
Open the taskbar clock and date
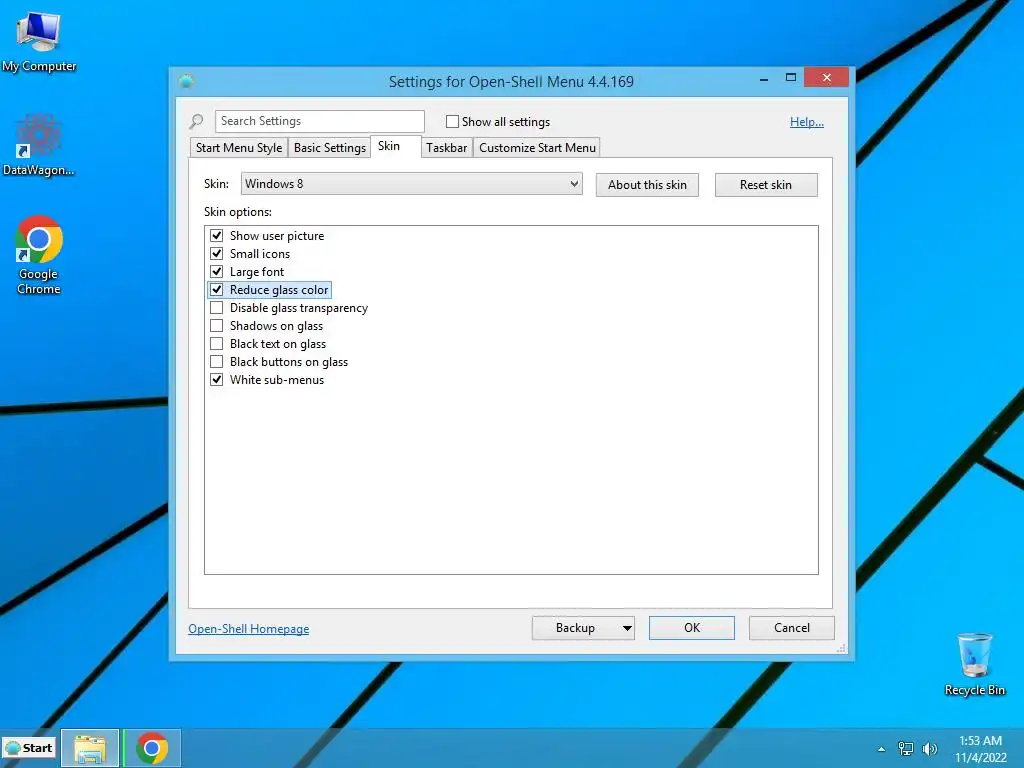[x=980, y=749]
